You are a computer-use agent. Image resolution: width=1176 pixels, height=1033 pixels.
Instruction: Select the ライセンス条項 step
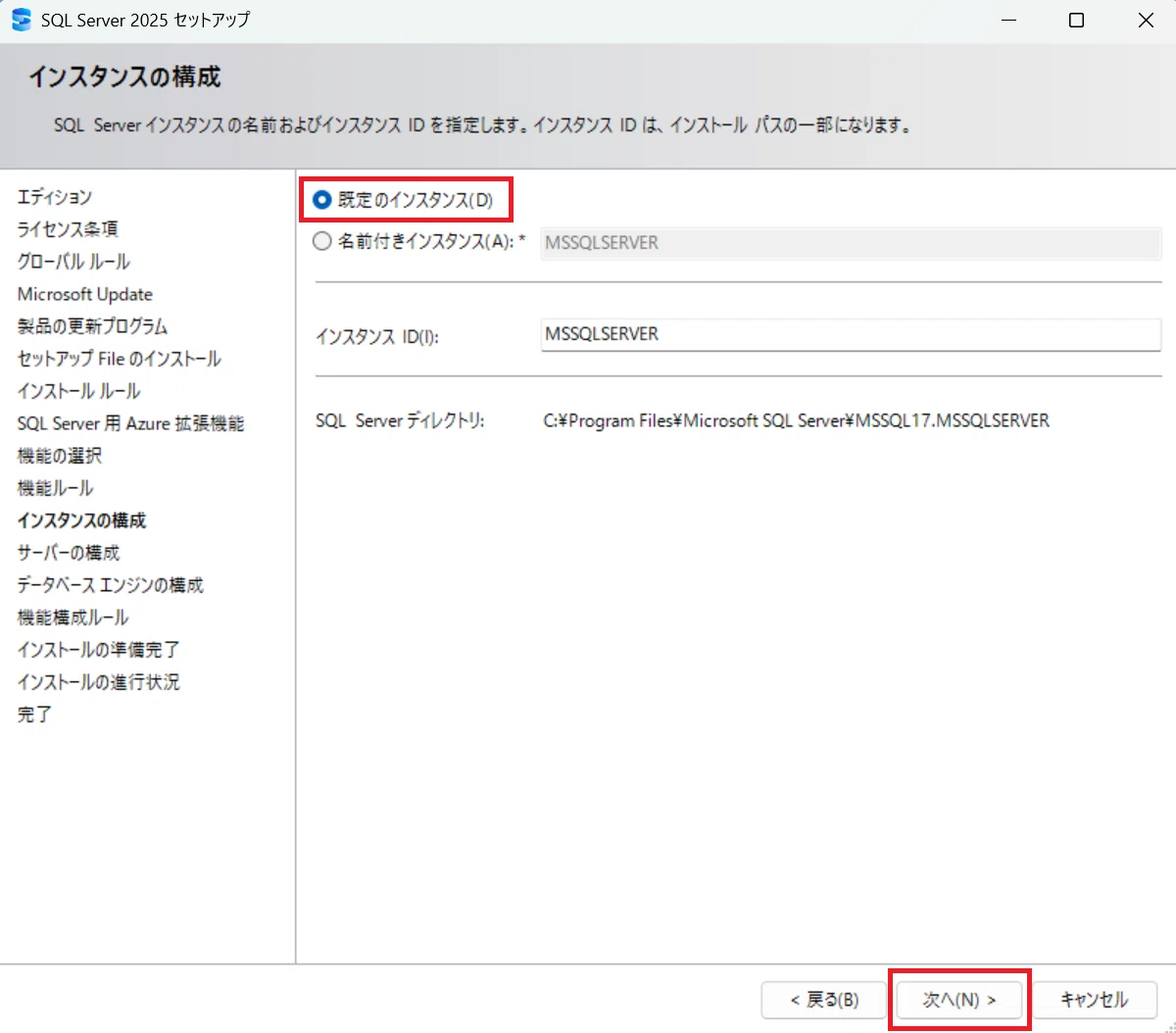pos(68,229)
